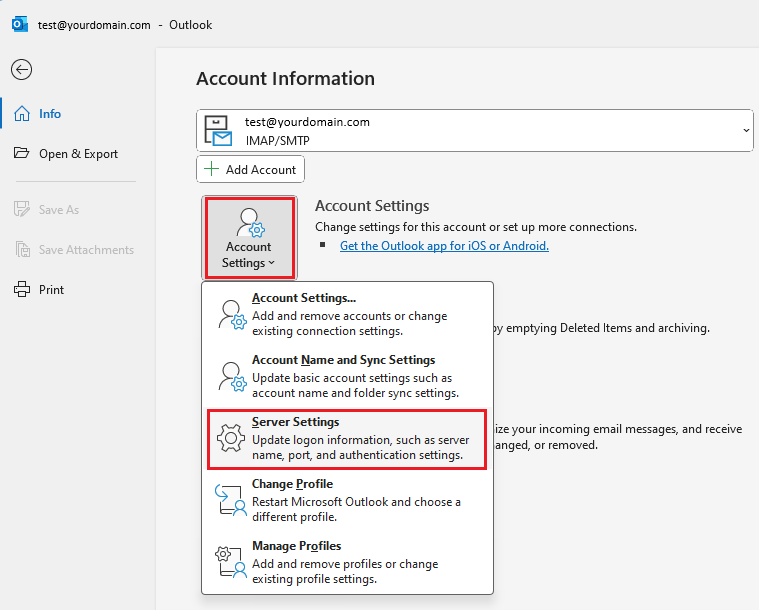Click the Change Profile icon

coord(231,500)
